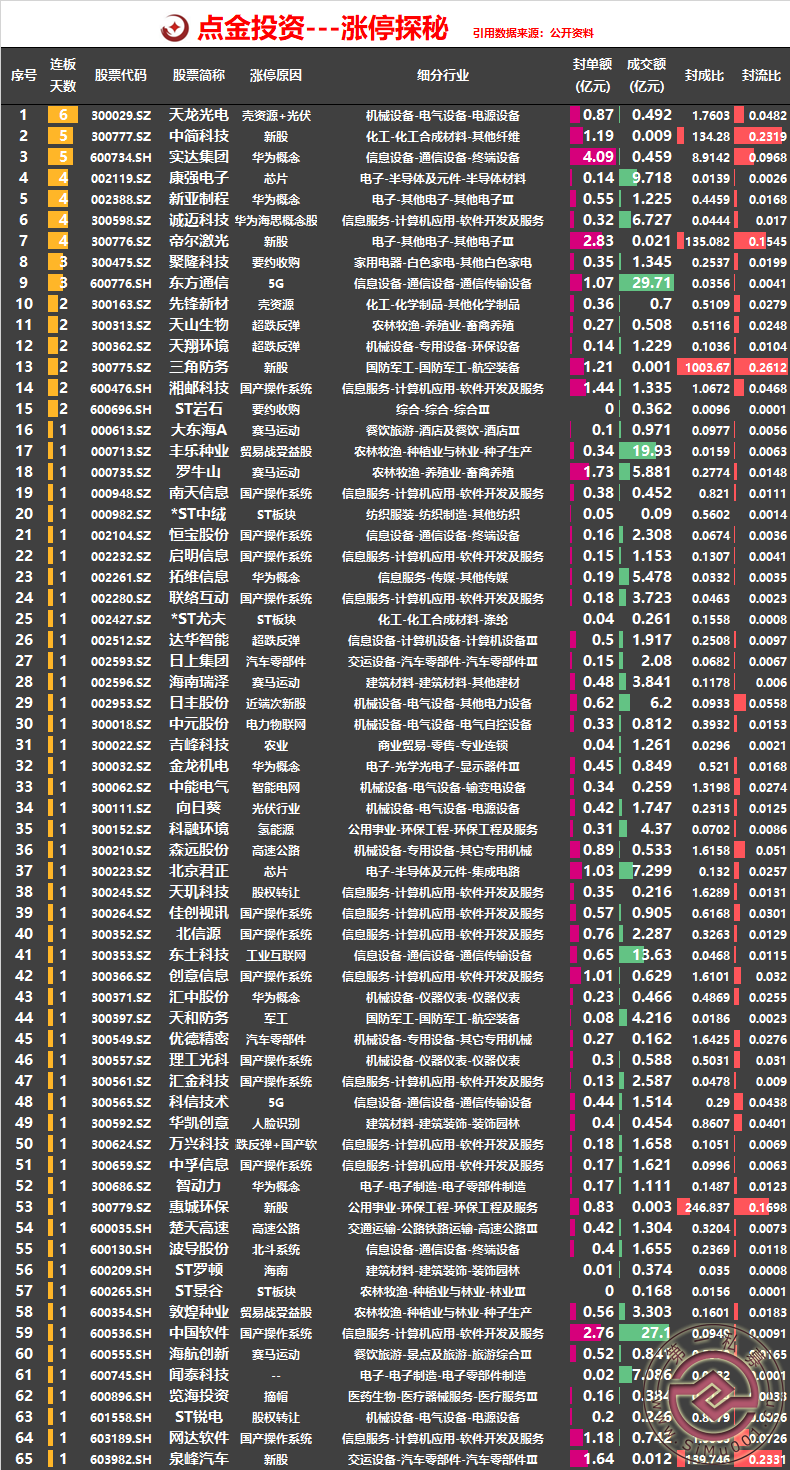
Task: Select the 涨停原因 column header
Action: tap(276, 75)
